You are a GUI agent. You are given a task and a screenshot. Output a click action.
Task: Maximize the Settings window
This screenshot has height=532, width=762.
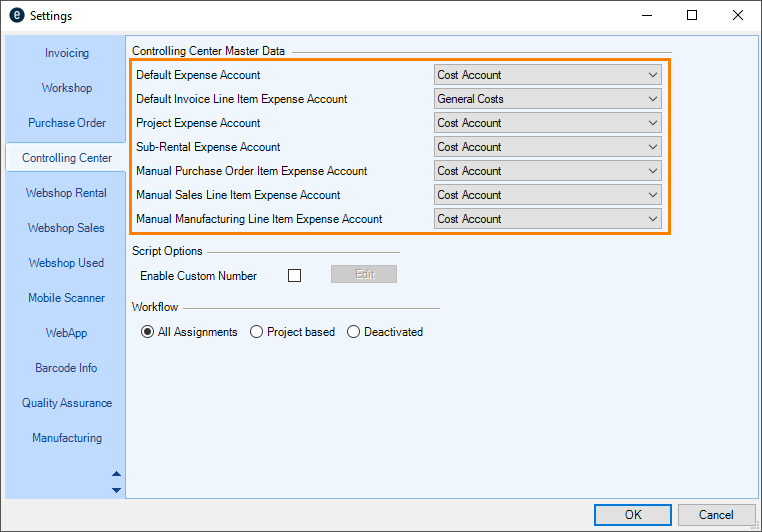coord(692,16)
